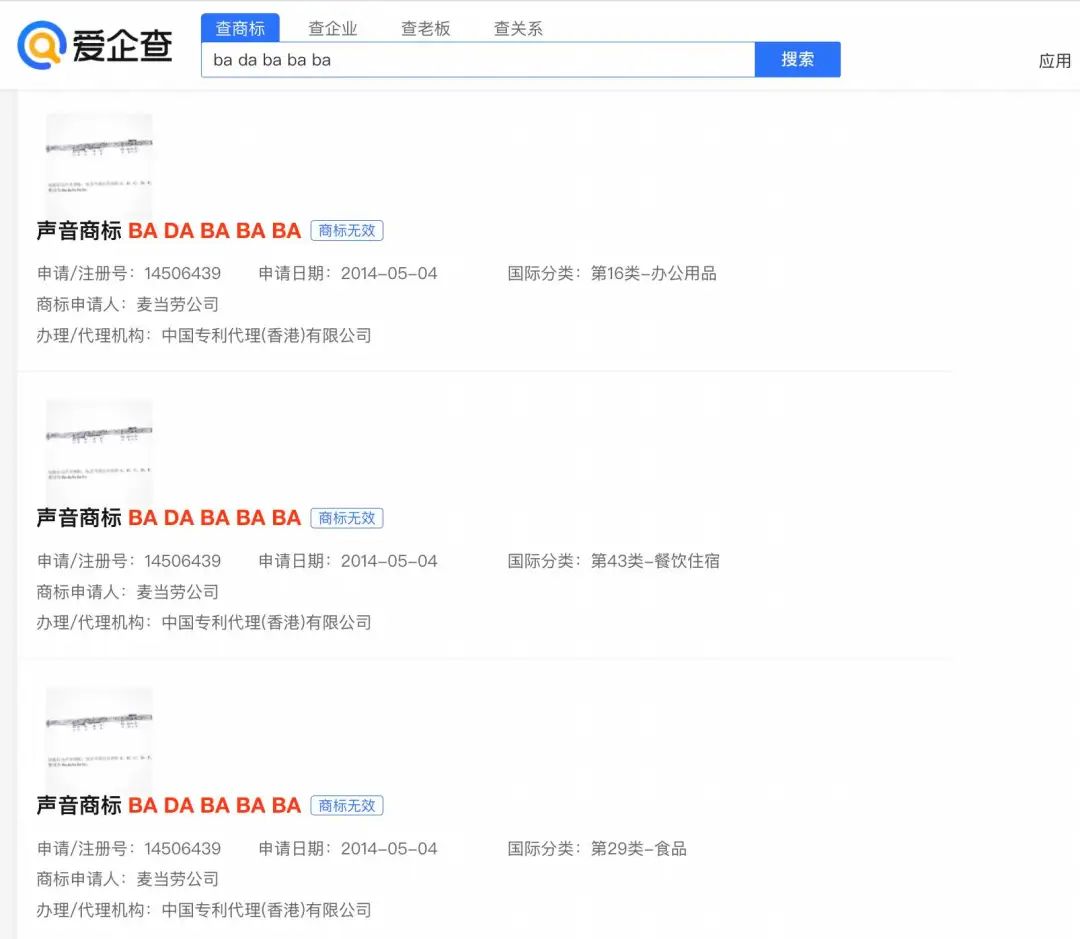The width and height of the screenshot is (1080, 939).
Task: Click the class text 第43类-餐饮住宿
Action: click(655, 560)
